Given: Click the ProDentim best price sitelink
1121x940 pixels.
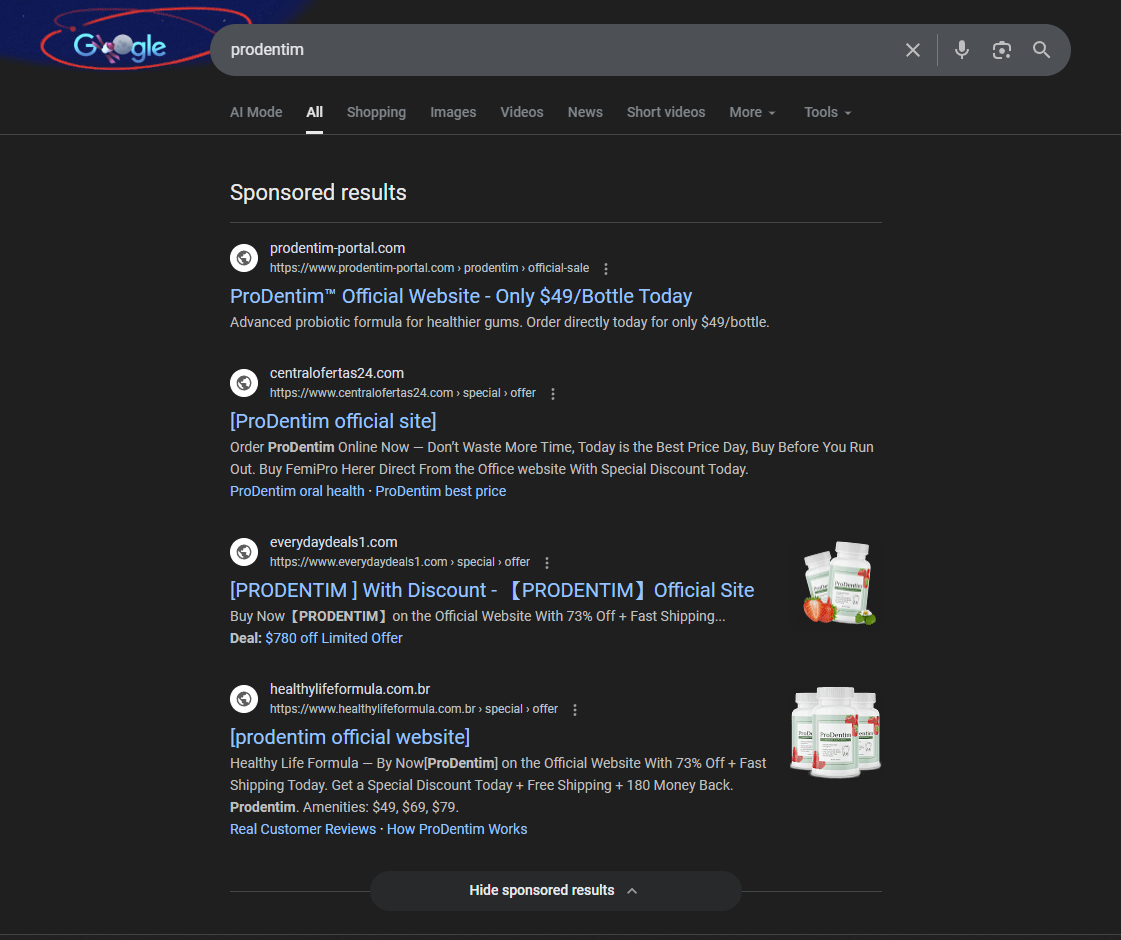Looking at the screenshot, I should click(x=440, y=491).
